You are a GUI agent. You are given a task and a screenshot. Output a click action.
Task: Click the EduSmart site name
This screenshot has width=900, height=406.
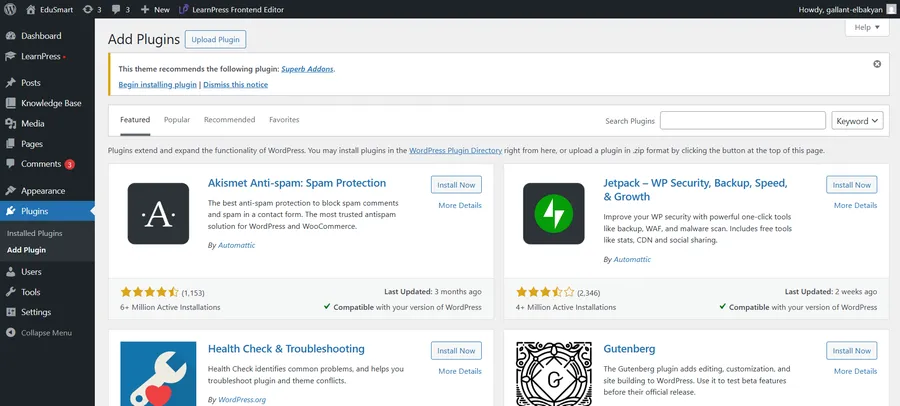click(x=56, y=10)
